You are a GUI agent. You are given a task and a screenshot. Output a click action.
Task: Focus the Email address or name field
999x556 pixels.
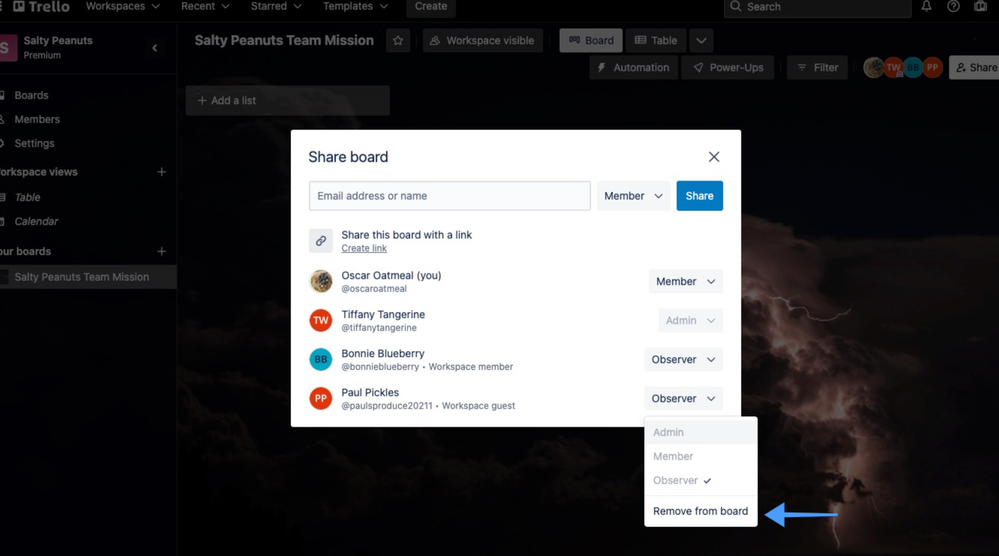coord(450,196)
